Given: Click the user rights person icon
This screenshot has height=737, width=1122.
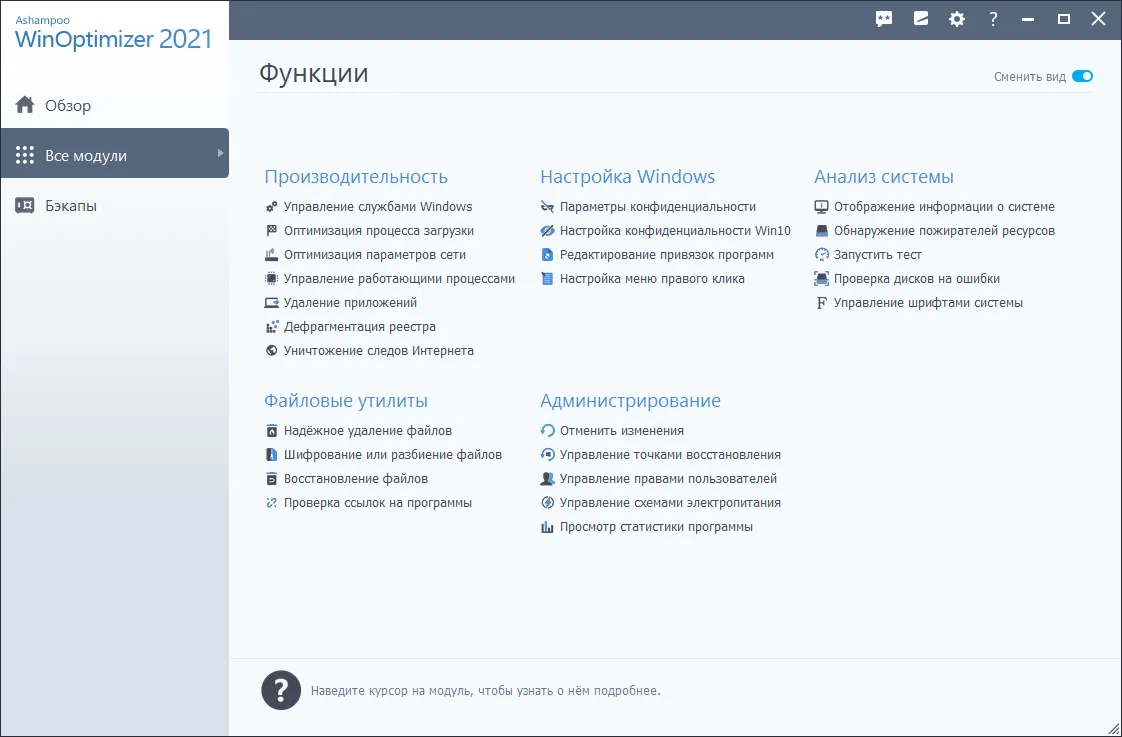Looking at the screenshot, I should coord(547,479).
